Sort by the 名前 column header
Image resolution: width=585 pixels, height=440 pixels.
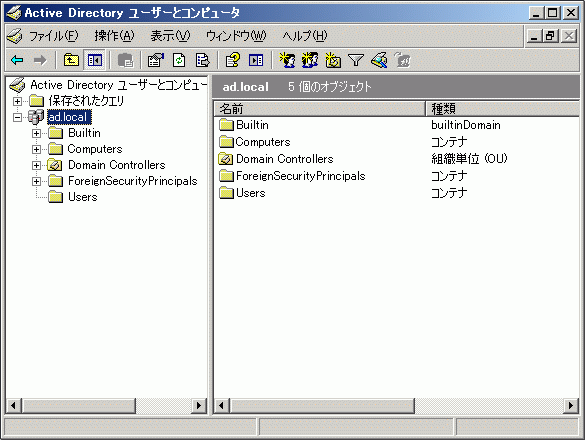pyautogui.click(x=320, y=109)
